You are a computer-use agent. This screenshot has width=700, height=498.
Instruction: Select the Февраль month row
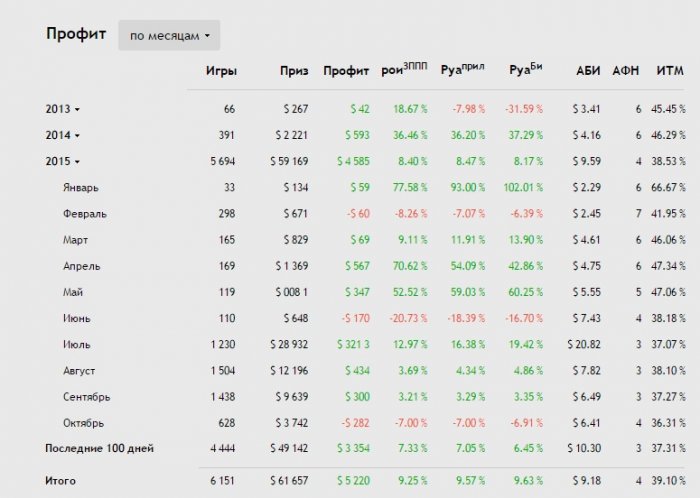coord(85,213)
